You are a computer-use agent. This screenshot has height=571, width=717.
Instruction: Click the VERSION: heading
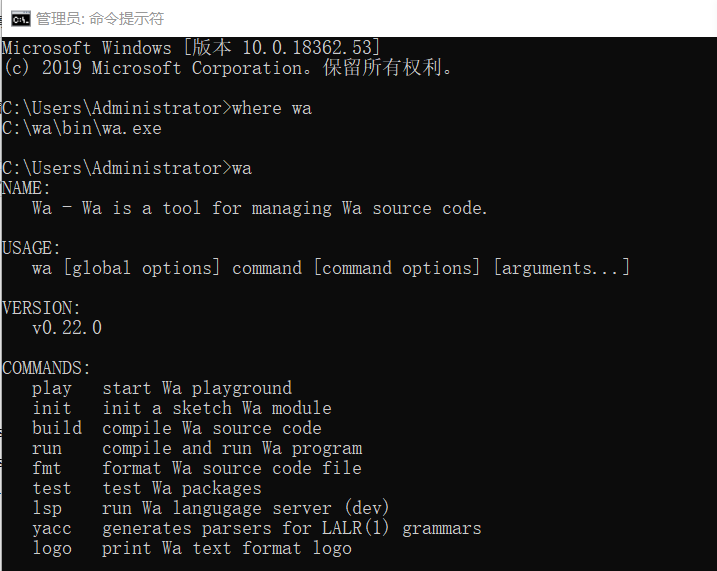42,308
